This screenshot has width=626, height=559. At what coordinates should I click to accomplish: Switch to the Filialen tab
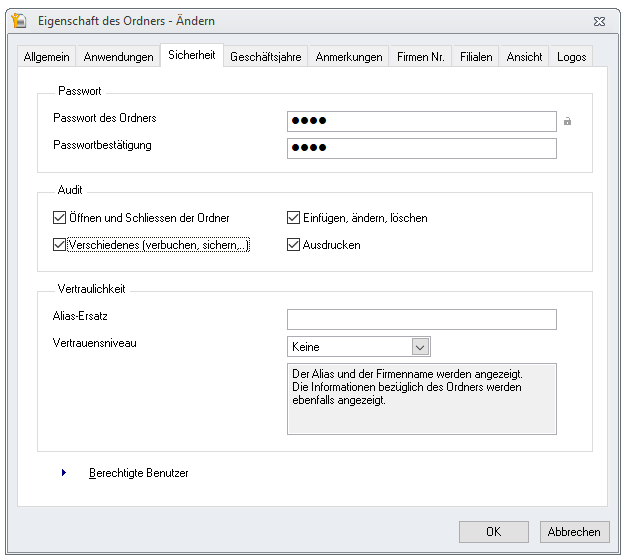coord(476,57)
